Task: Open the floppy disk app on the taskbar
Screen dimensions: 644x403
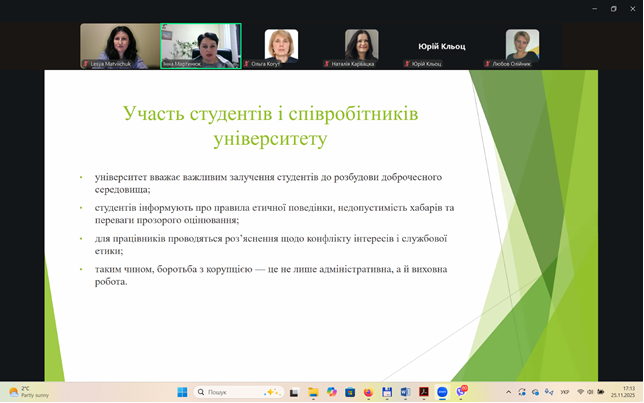Action: click(x=387, y=392)
